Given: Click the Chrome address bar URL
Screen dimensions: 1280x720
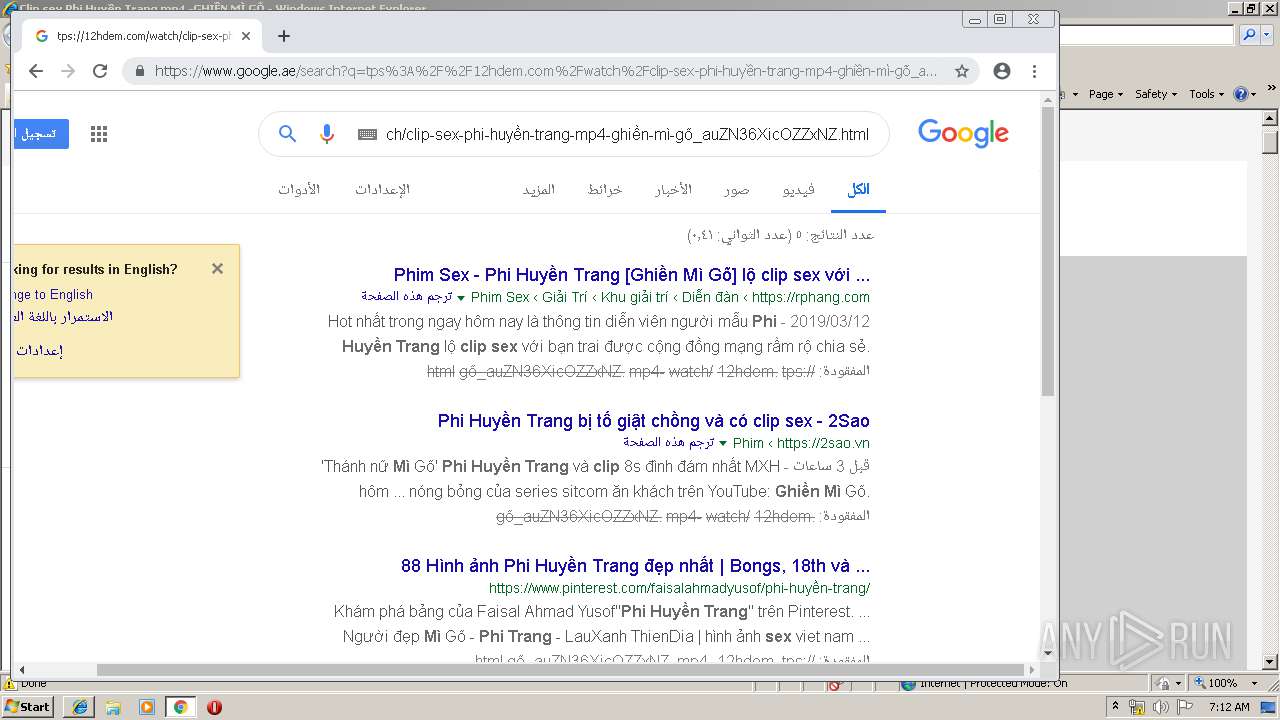Looking at the screenshot, I should point(546,71).
